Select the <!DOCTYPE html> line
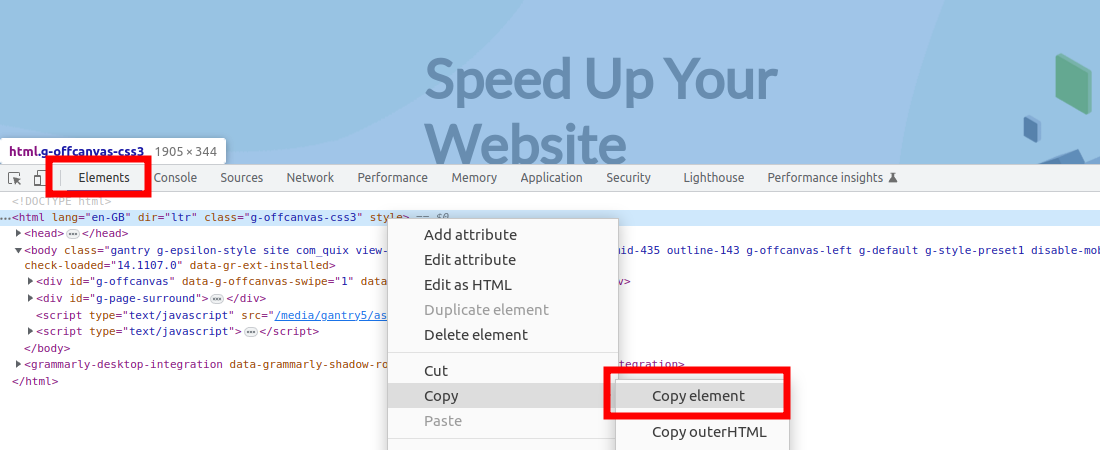Image resolution: width=1100 pixels, height=450 pixels. [62, 201]
